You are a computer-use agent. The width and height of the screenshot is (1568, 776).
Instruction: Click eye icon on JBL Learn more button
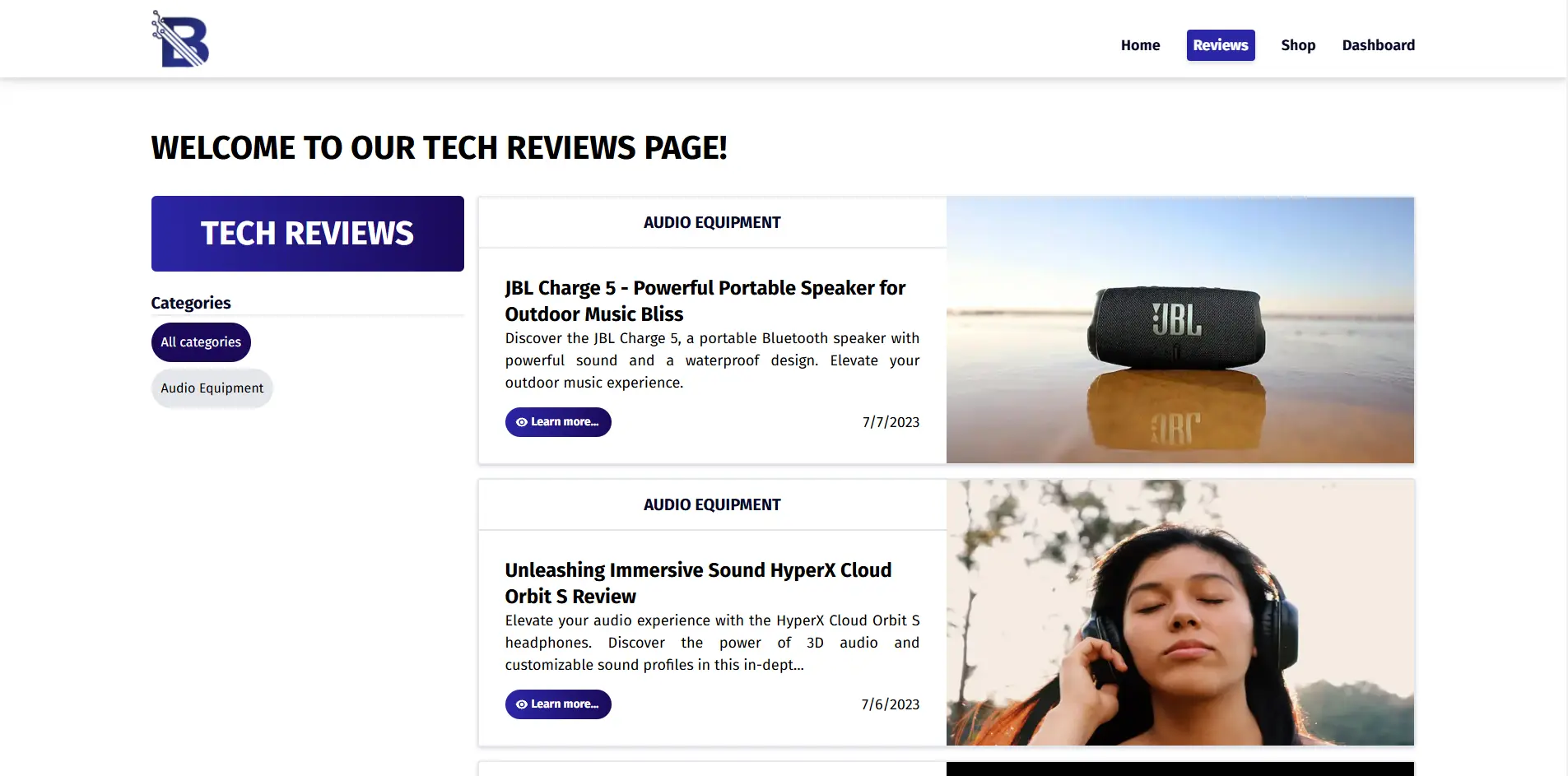click(x=521, y=422)
